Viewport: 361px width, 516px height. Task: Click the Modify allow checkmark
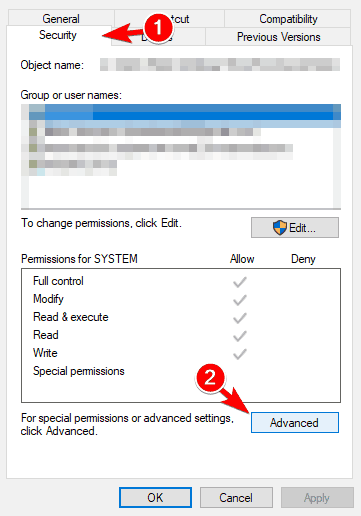pyautogui.click(x=240, y=300)
